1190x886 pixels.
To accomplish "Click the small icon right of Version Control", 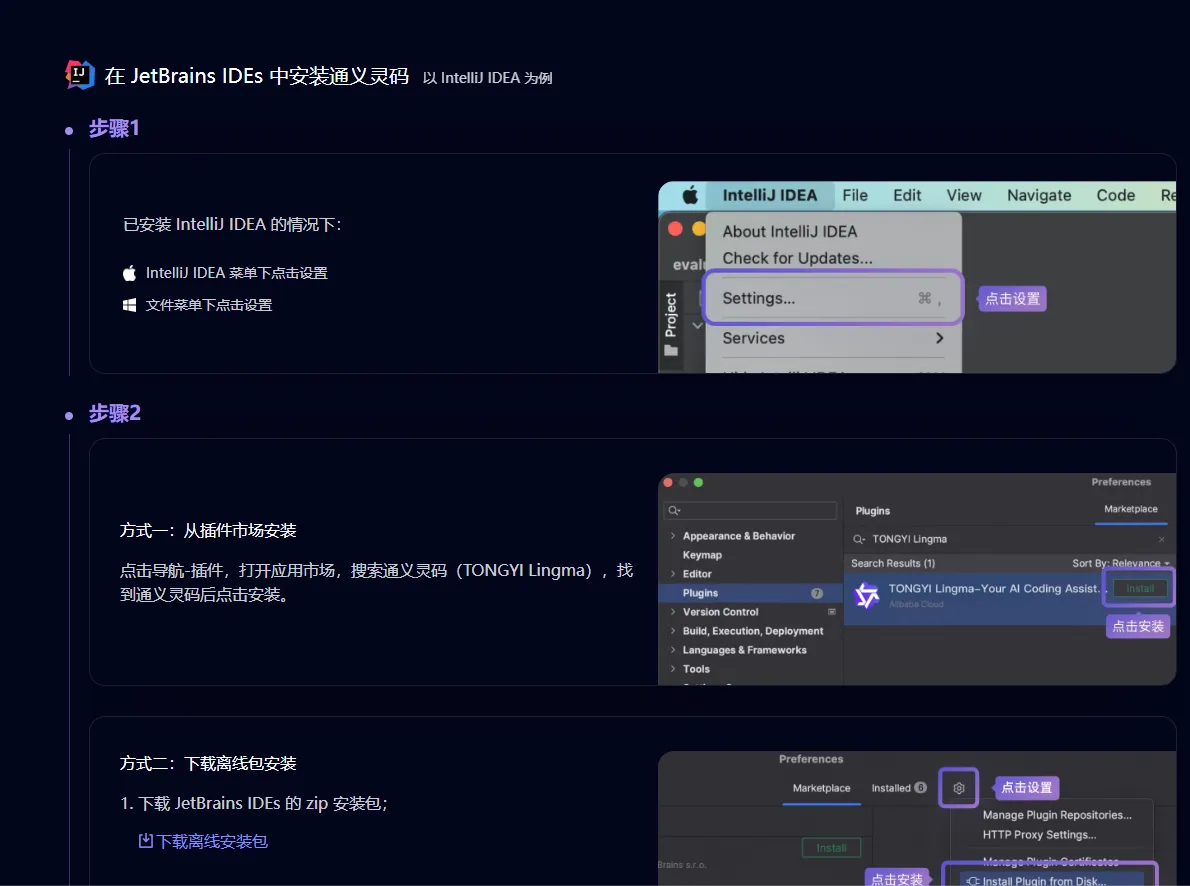I will 832,612.
